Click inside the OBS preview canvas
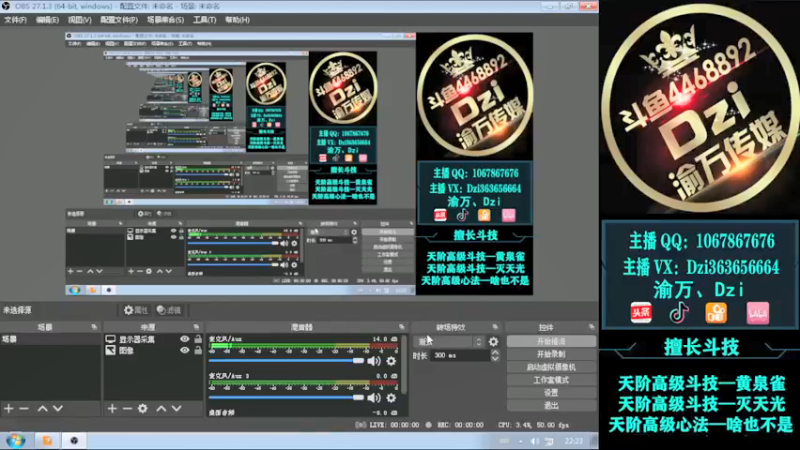Screen dimensions: 800x450 click(x=299, y=163)
